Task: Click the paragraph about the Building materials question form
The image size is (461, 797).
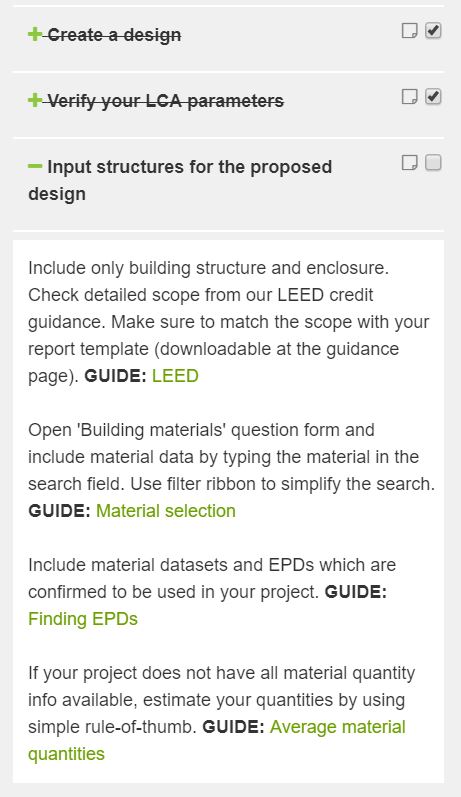Action: click(231, 470)
